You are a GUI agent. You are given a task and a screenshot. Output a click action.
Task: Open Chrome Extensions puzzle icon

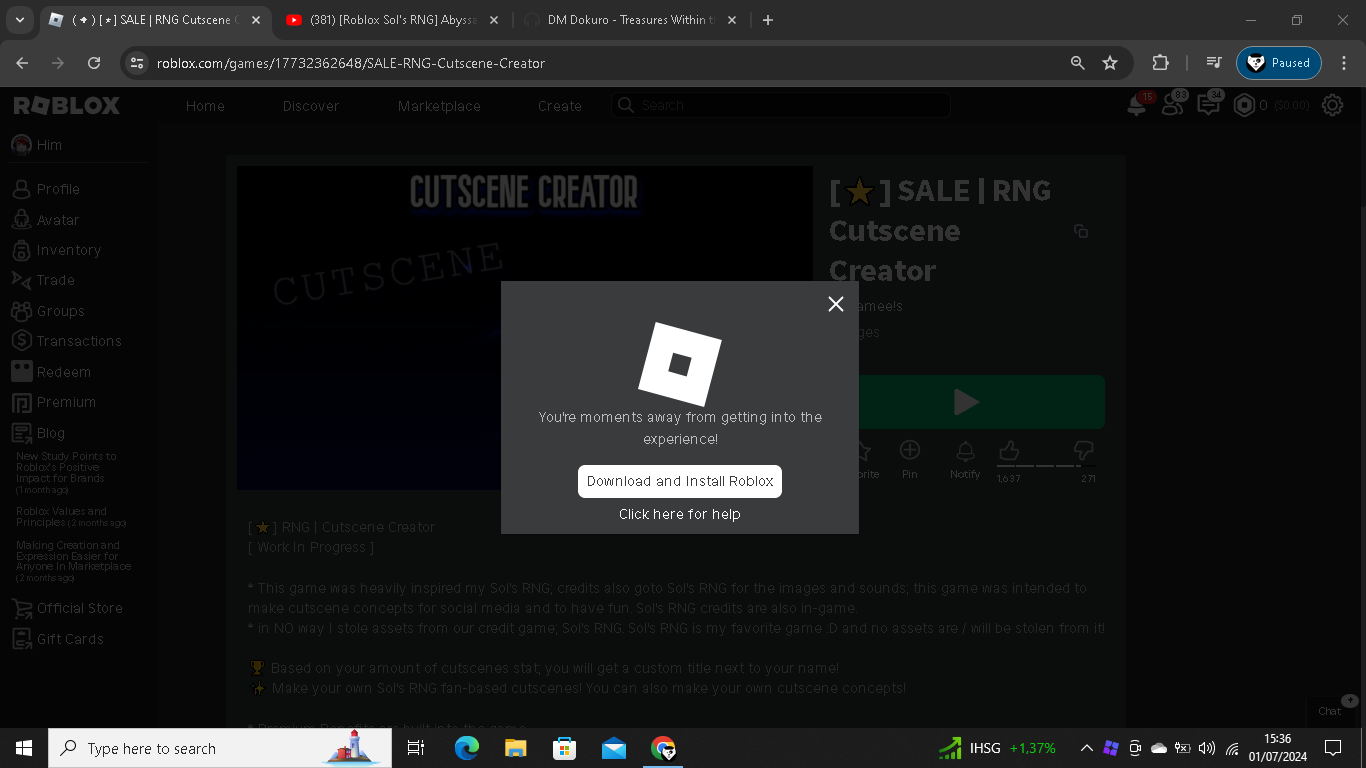[1160, 63]
